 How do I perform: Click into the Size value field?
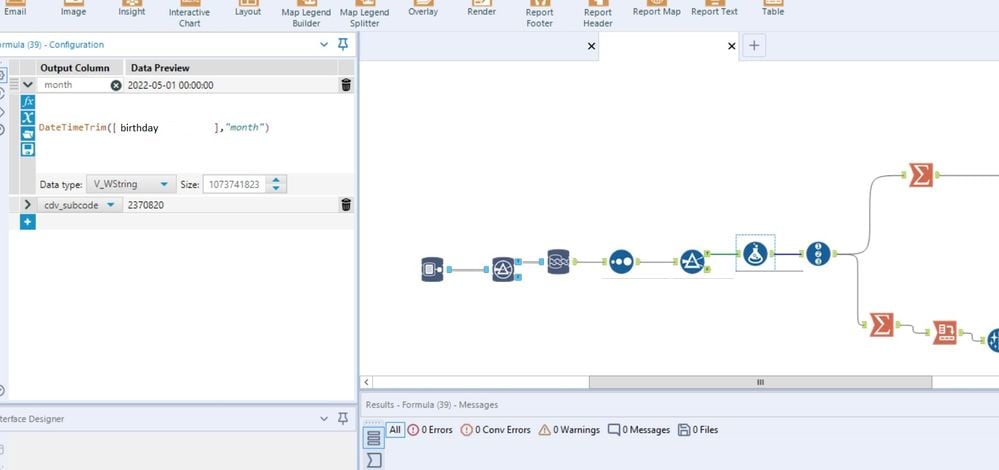236,184
